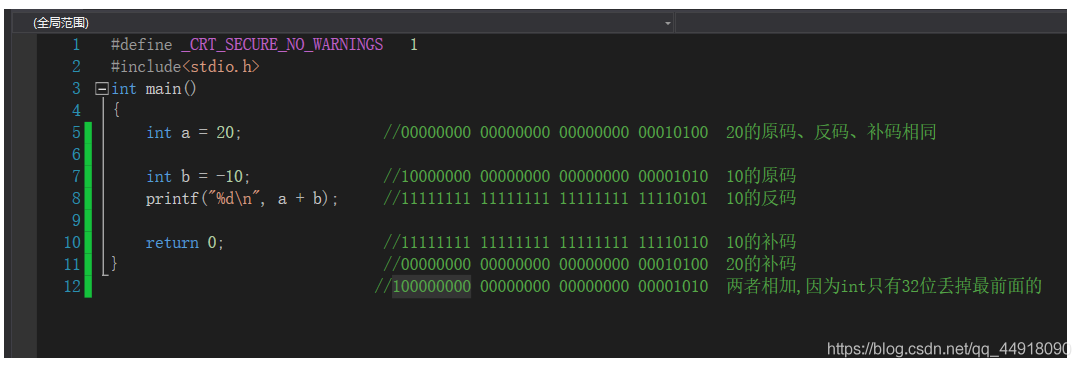1081x368 pixels.
Task: Click the return 0 statement
Action: (x=185, y=243)
